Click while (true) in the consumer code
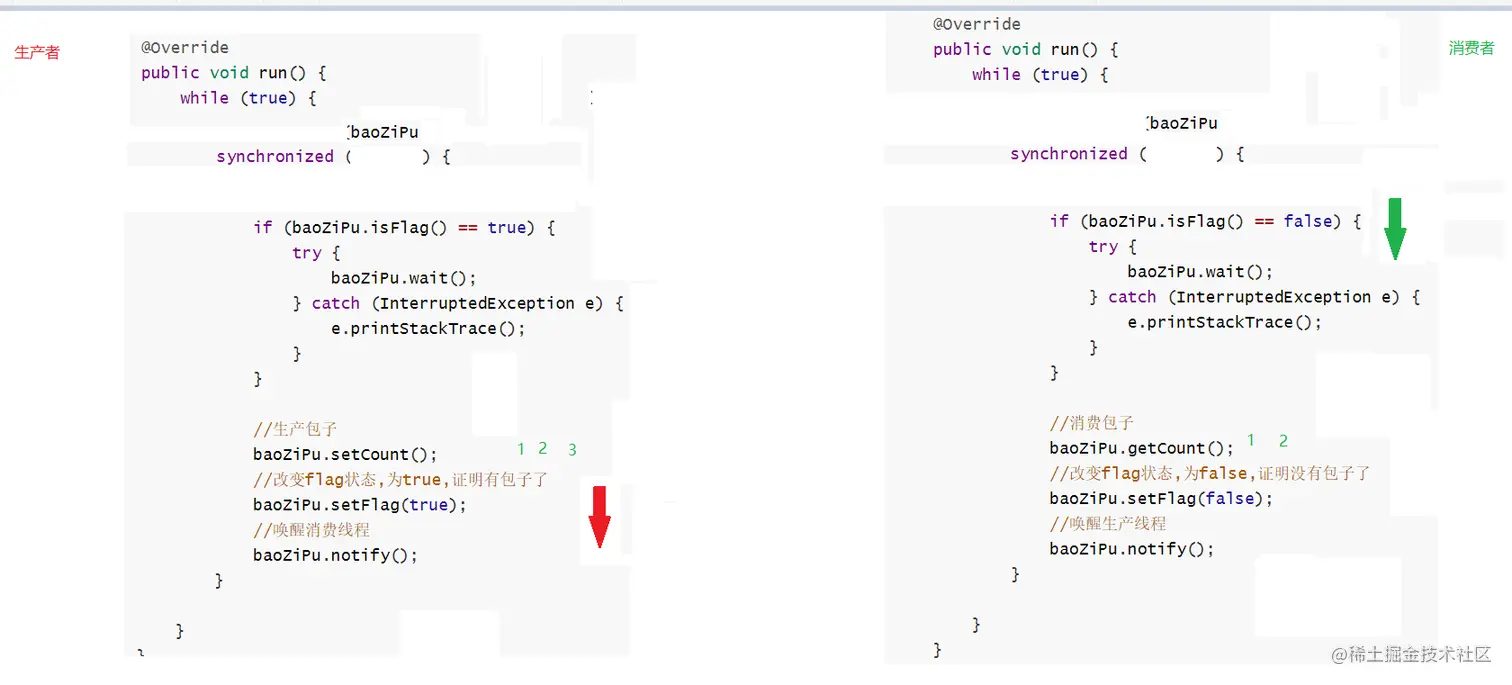The height and width of the screenshot is (685, 1512). coord(1040,74)
